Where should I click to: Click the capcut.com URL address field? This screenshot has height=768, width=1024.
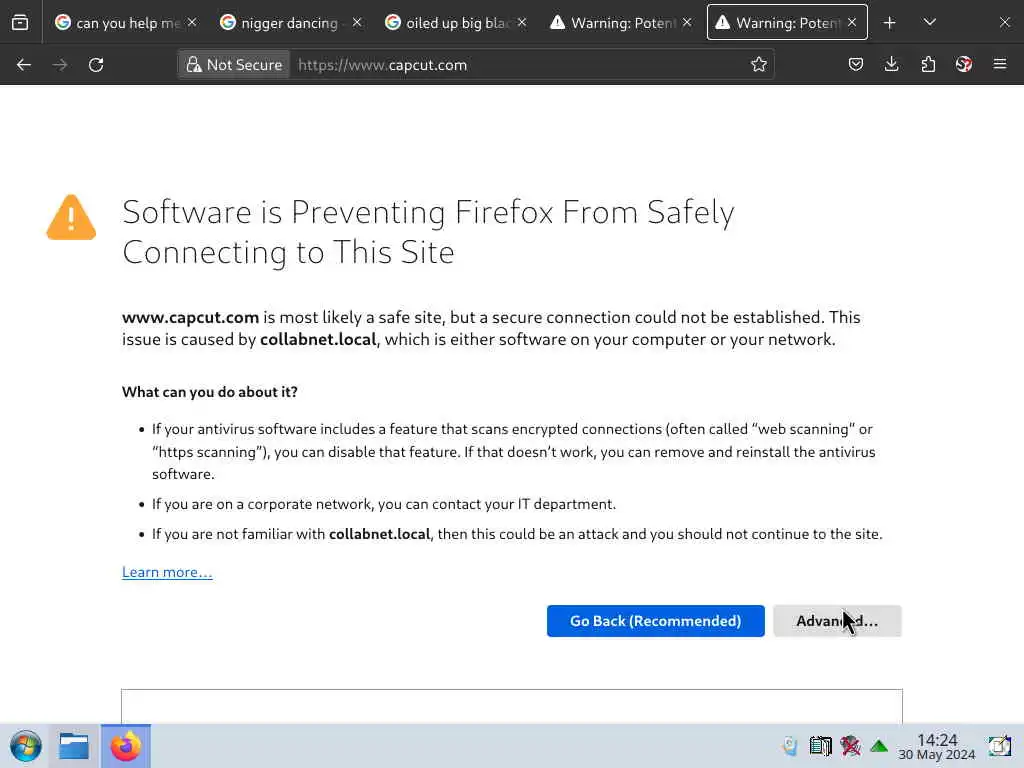[519, 65]
